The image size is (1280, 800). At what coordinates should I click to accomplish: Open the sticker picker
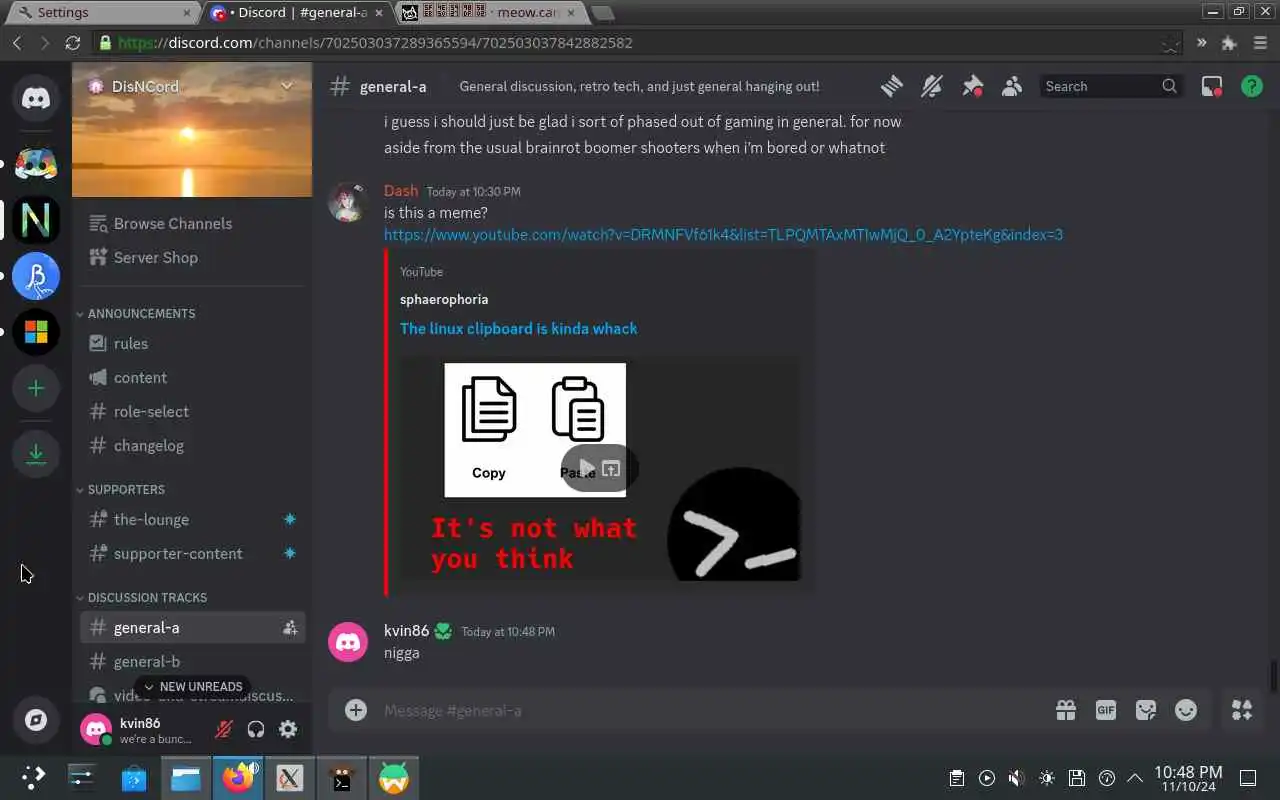coord(1146,710)
